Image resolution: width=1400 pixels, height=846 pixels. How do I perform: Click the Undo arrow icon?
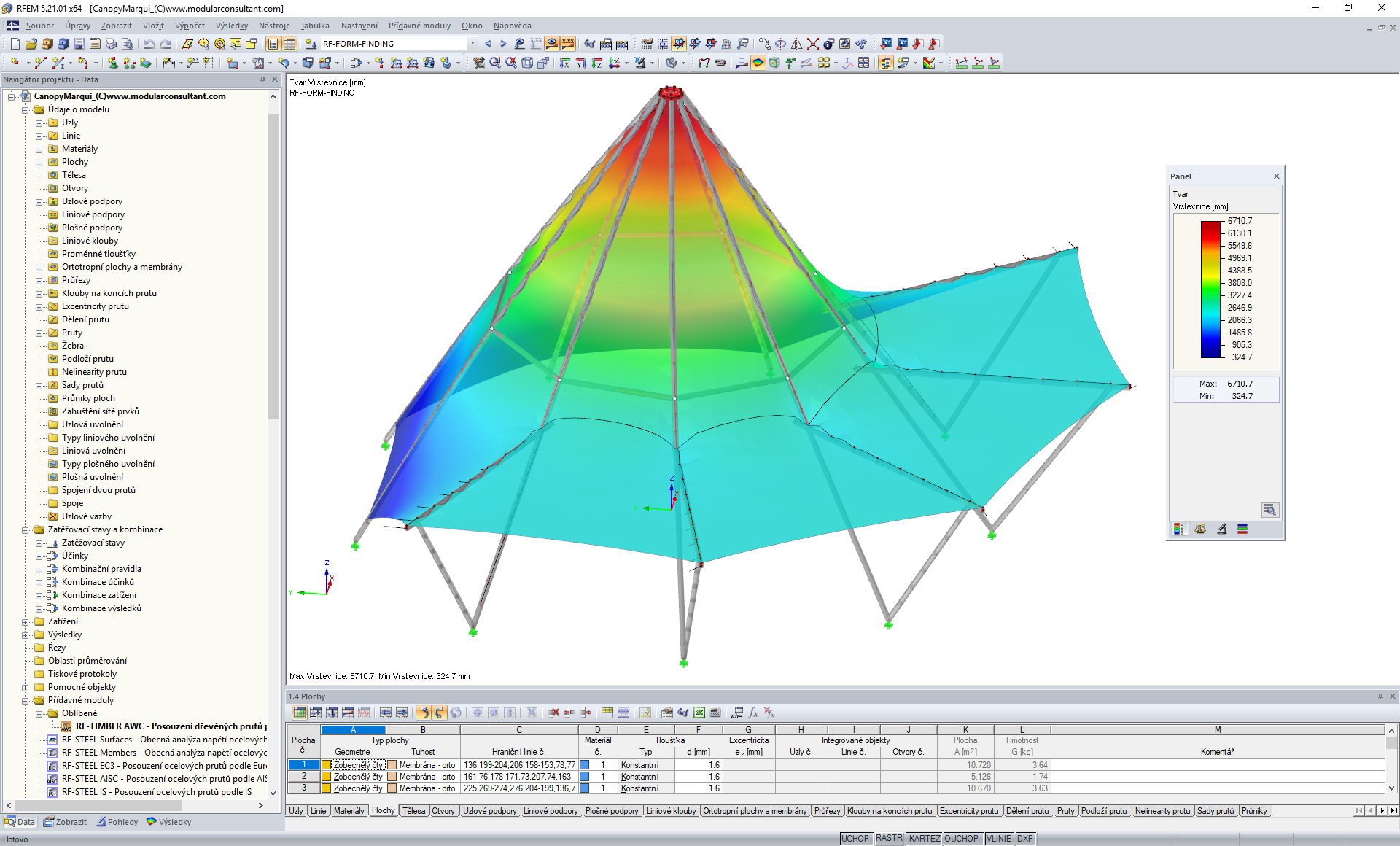(x=149, y=44)
